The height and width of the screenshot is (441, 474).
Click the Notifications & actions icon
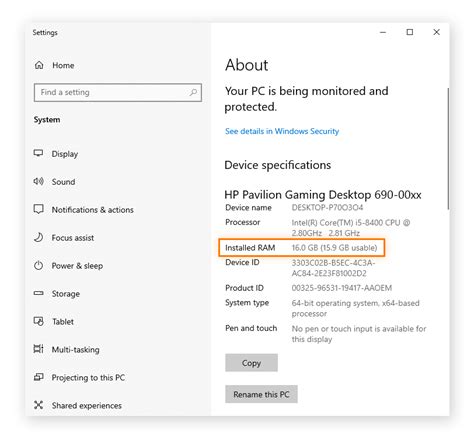coord(38,209)
